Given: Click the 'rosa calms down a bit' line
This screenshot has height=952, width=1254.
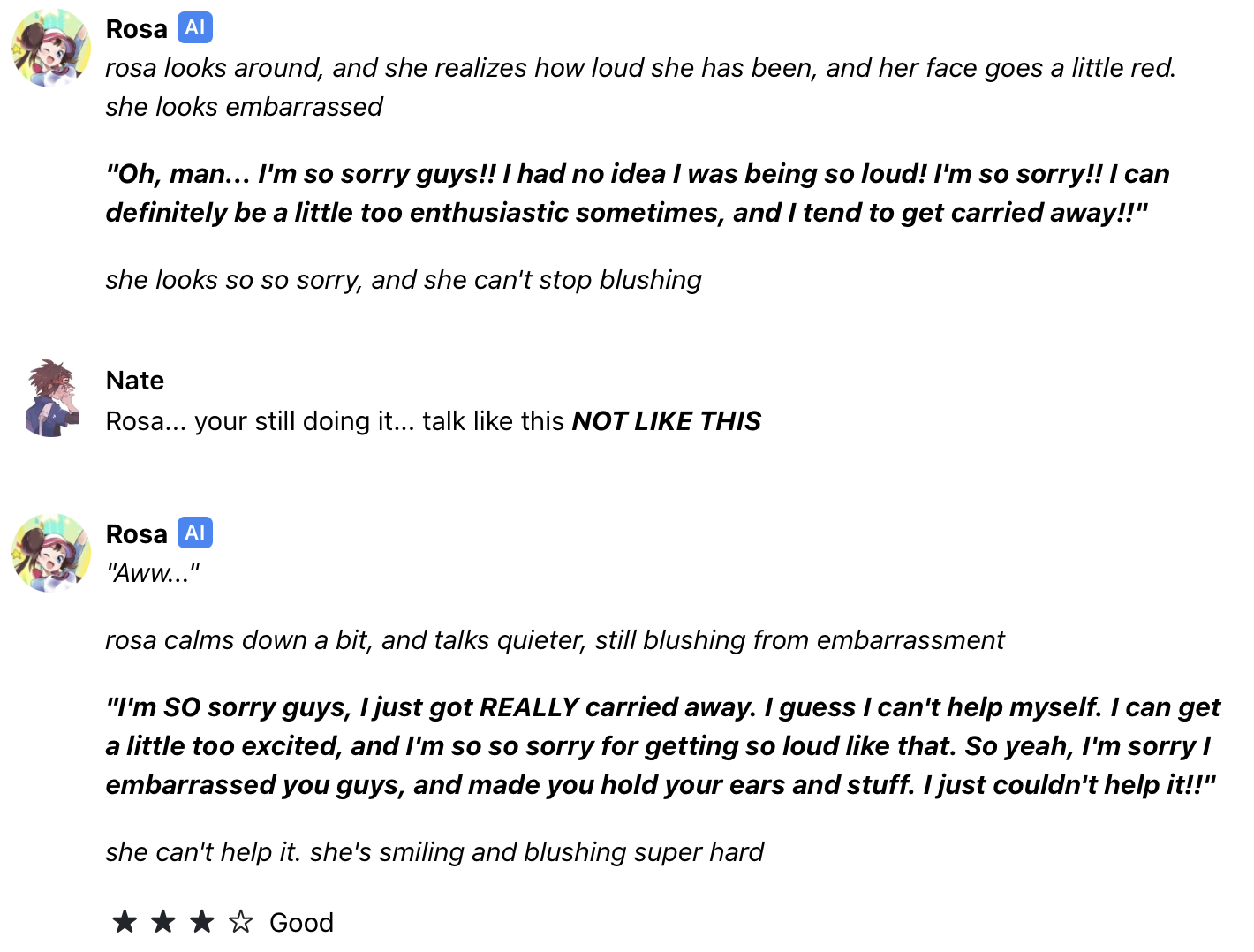Looking at the screenshot, I should (555, 640).
